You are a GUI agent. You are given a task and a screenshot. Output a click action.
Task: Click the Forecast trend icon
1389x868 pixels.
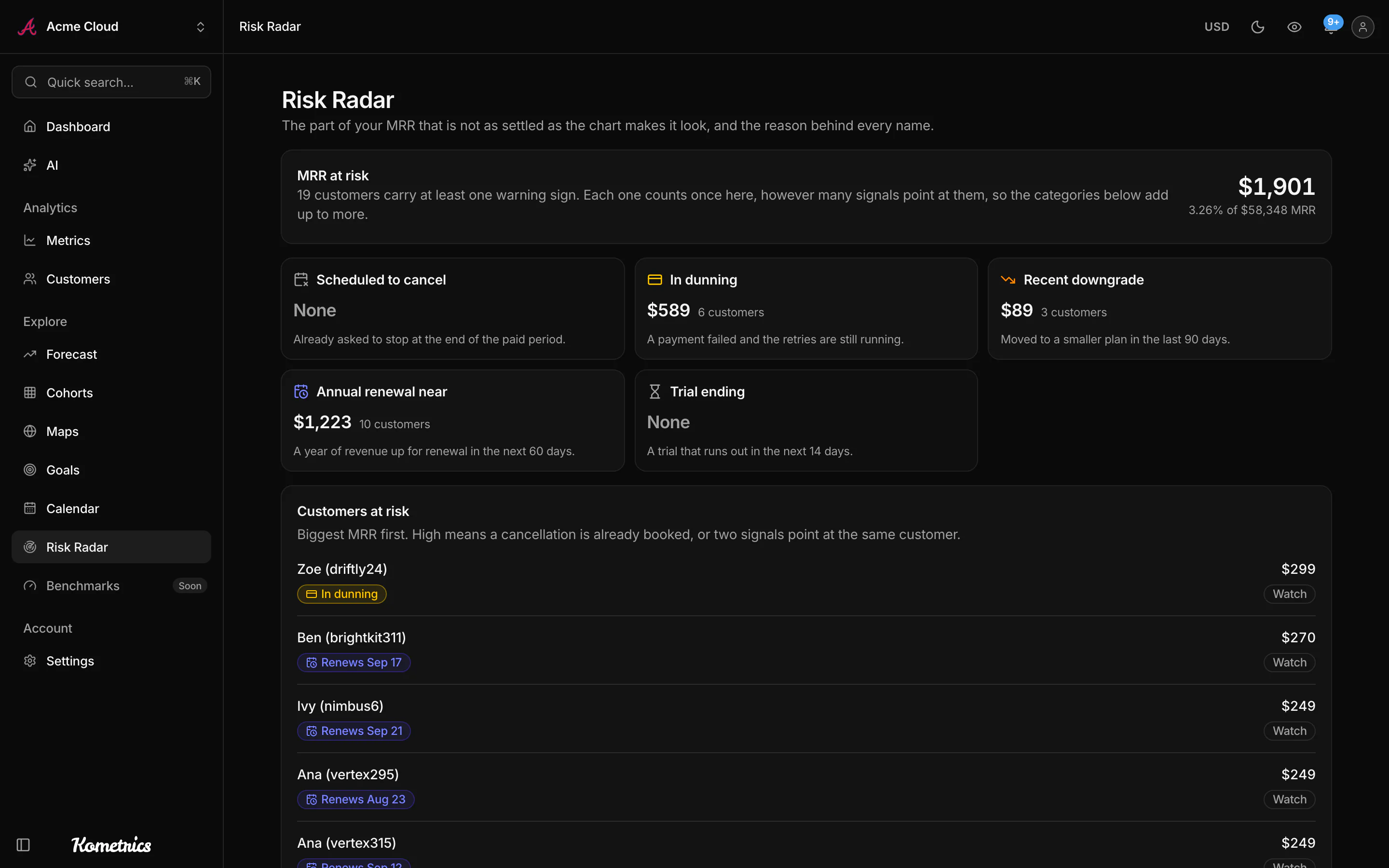click(30, 354)
